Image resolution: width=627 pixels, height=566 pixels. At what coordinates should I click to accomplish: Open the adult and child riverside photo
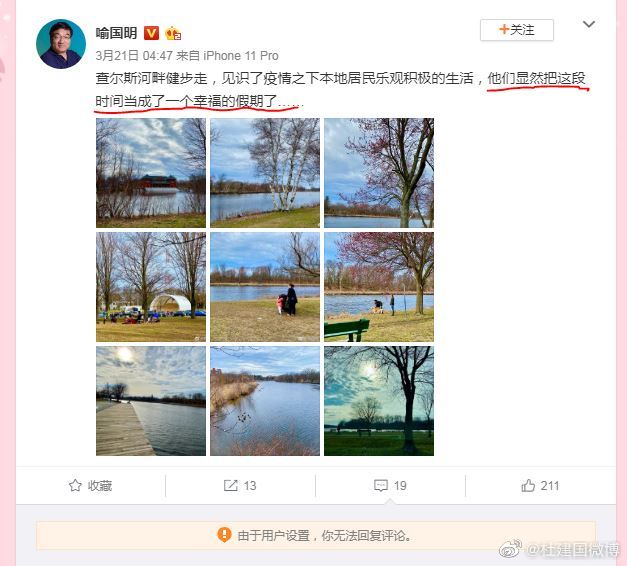coord(265,287)
